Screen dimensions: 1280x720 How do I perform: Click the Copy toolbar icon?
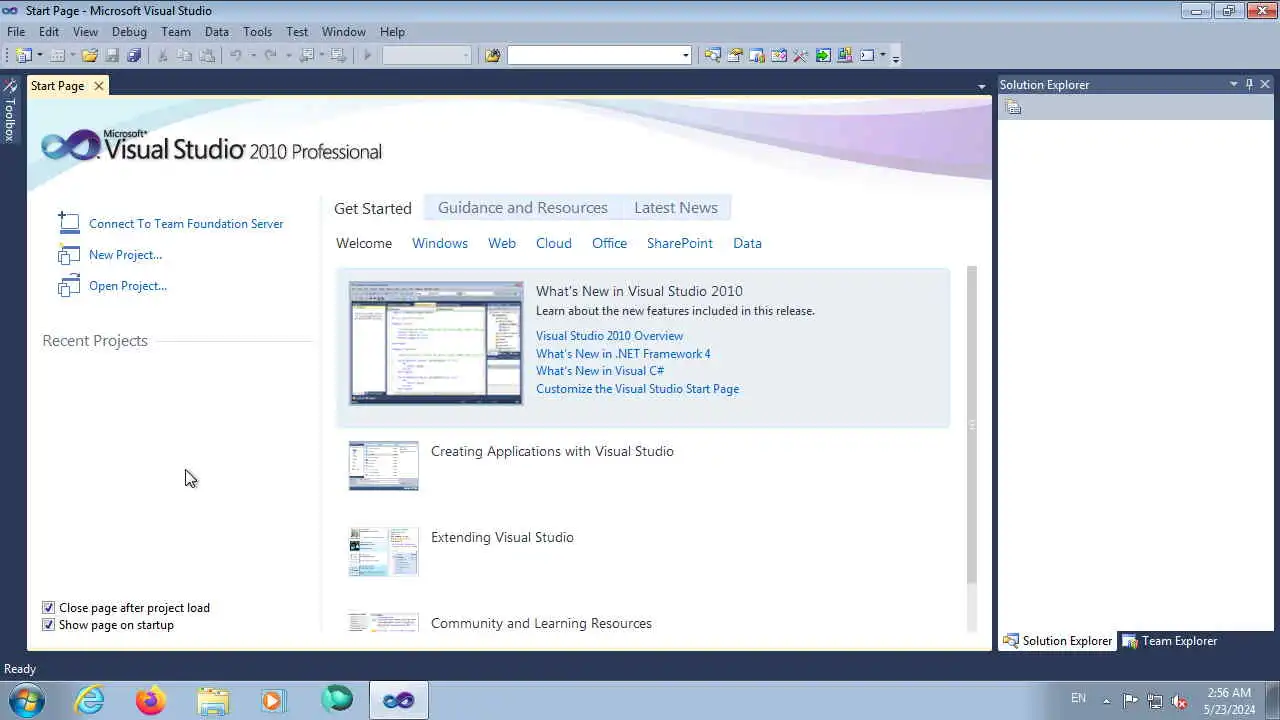(185, 56)
